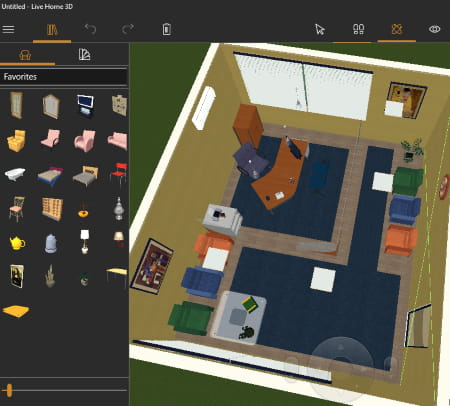Select the blue kettle thumbnail
The height and width of the screenshot is (406, 450).
tap(51, 243)
